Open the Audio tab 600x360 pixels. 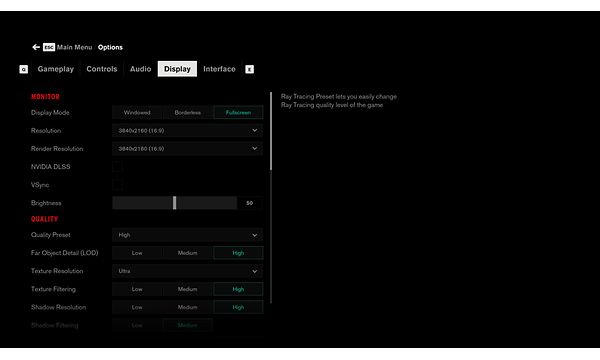140,69
